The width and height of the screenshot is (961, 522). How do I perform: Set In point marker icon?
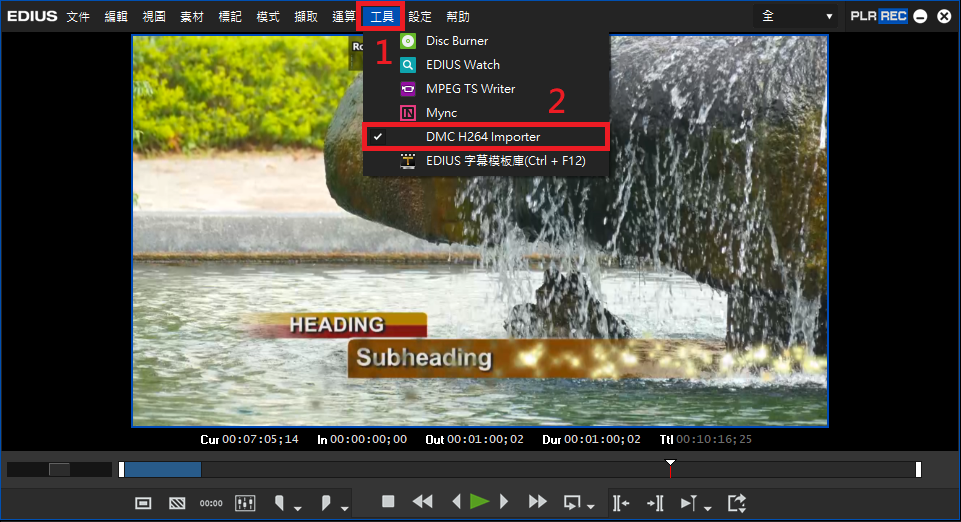point(279,503)
